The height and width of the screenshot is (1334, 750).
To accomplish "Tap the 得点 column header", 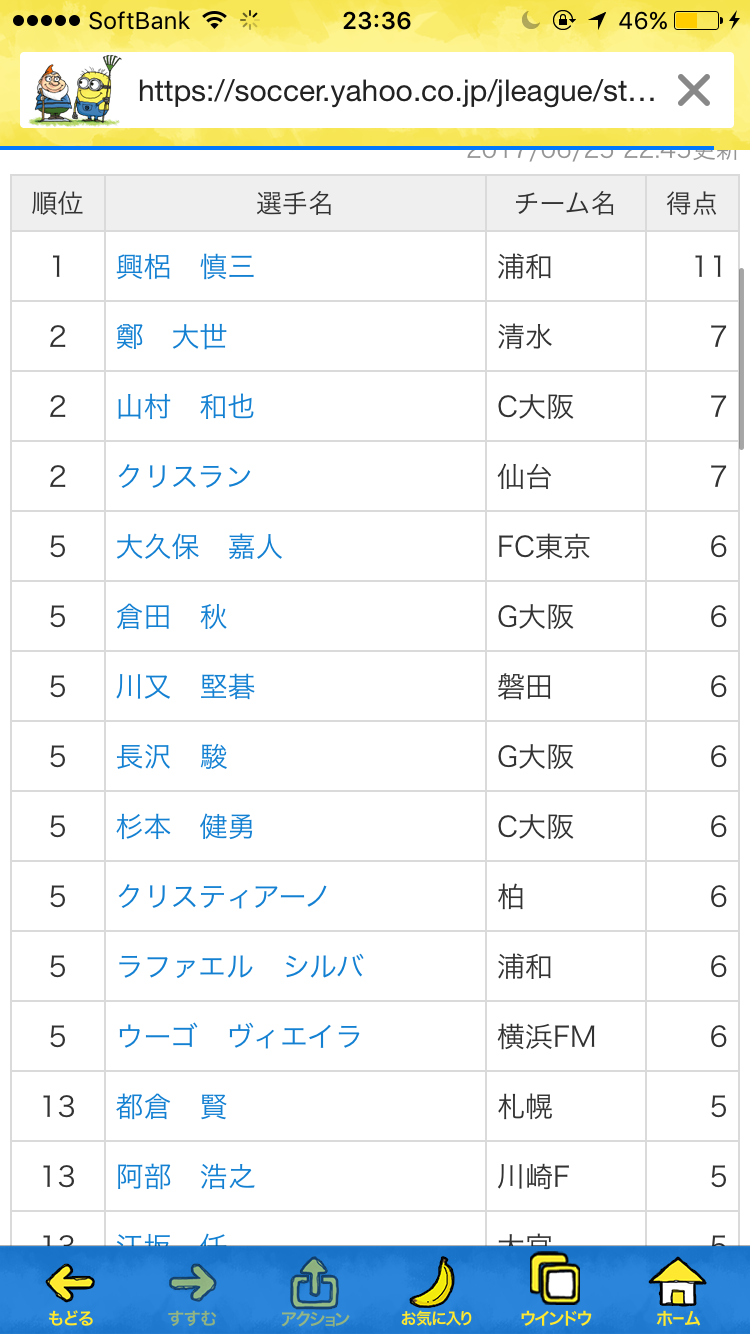I will (x=692, y=204).
